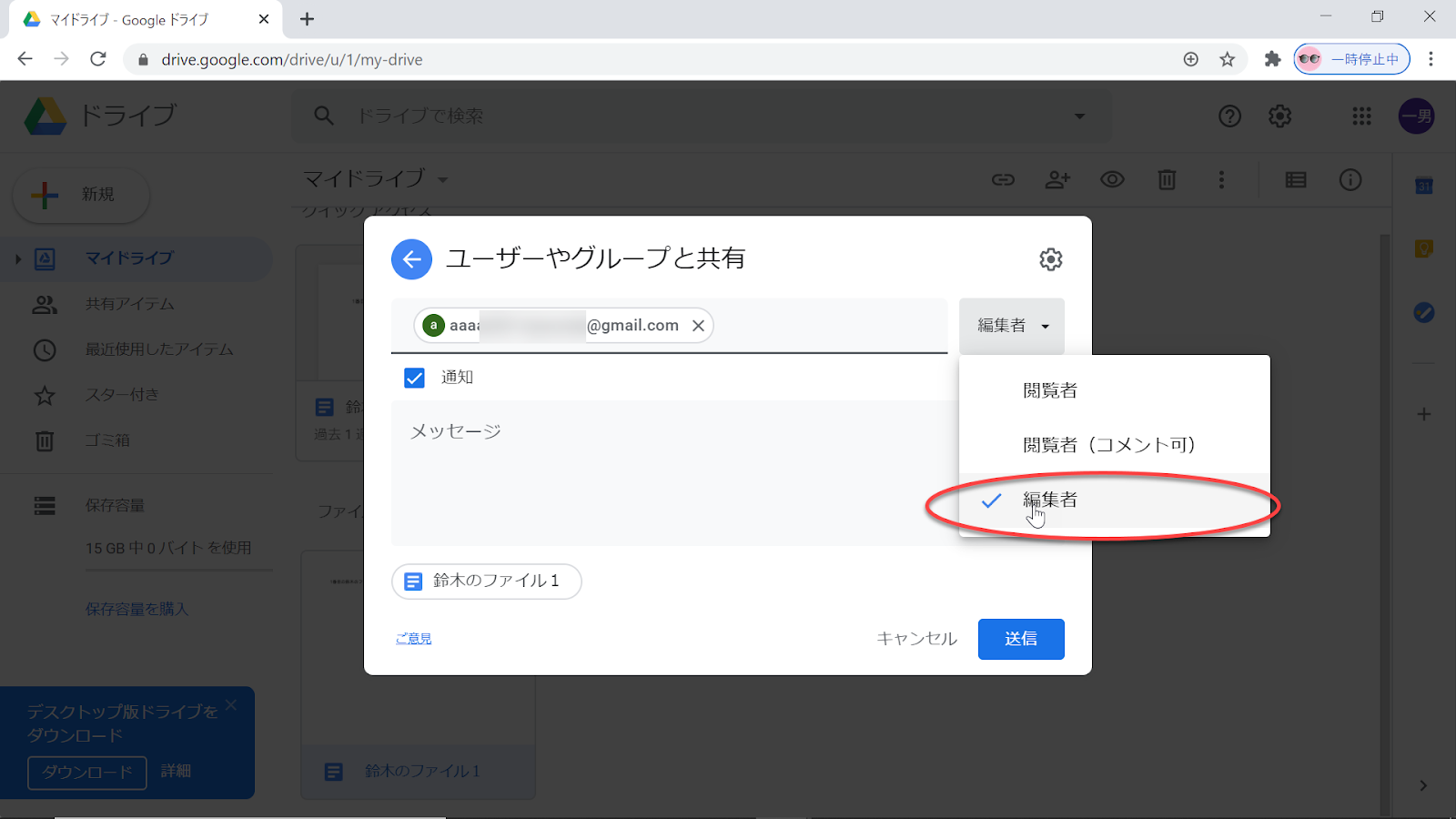Close the マイドライブ browser tab

(x=264, y=19)
